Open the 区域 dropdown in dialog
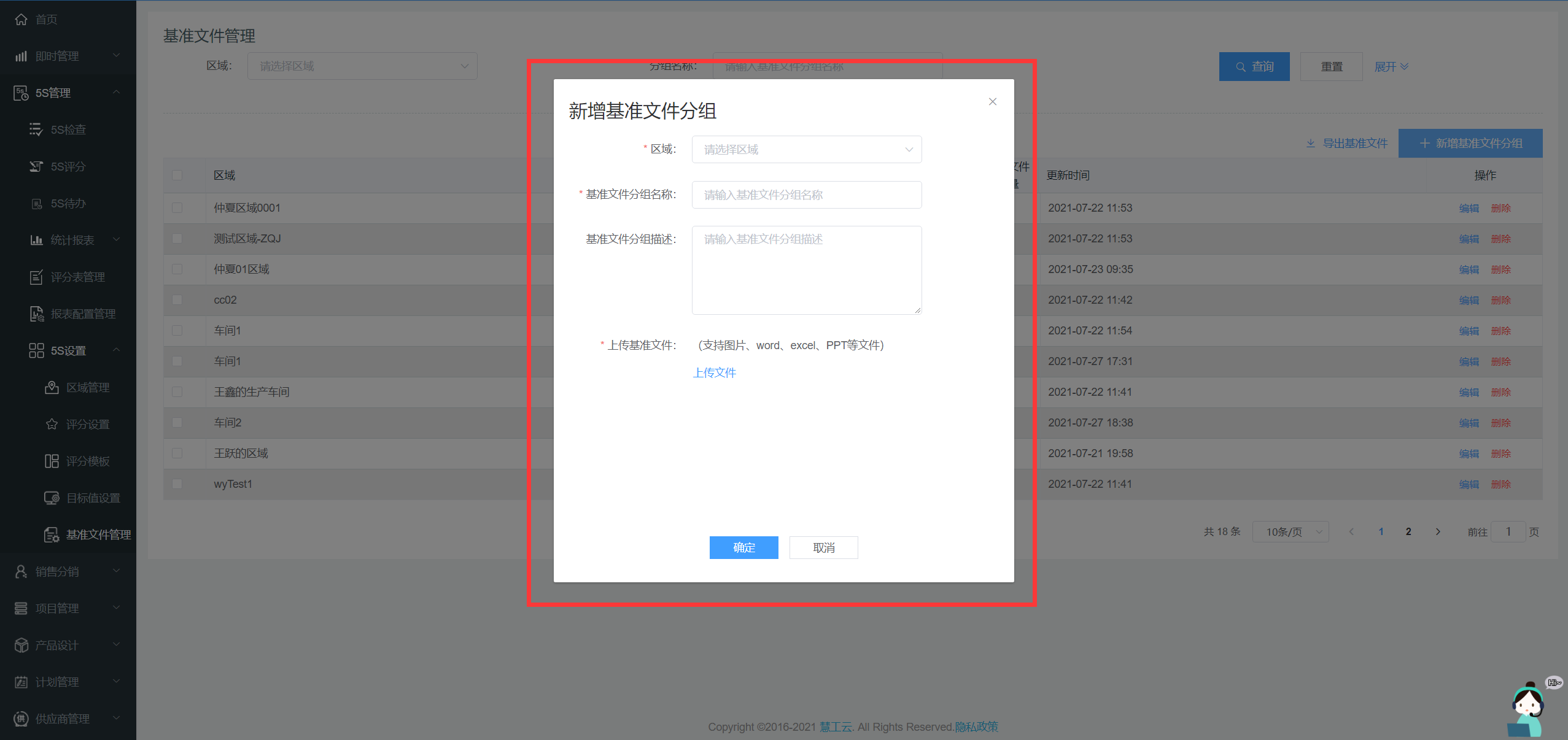The height and width of the screenshot is (740, 1568). pos(806,150)
